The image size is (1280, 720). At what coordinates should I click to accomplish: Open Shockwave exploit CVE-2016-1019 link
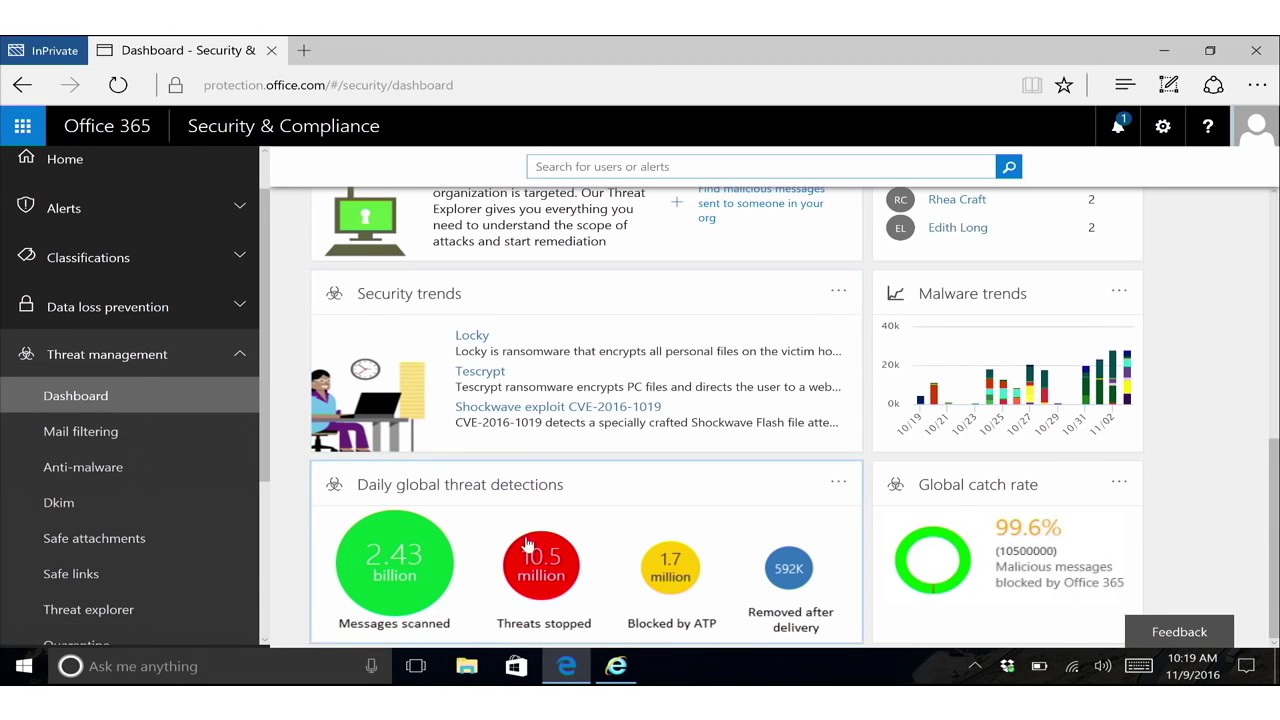[558, 407]
